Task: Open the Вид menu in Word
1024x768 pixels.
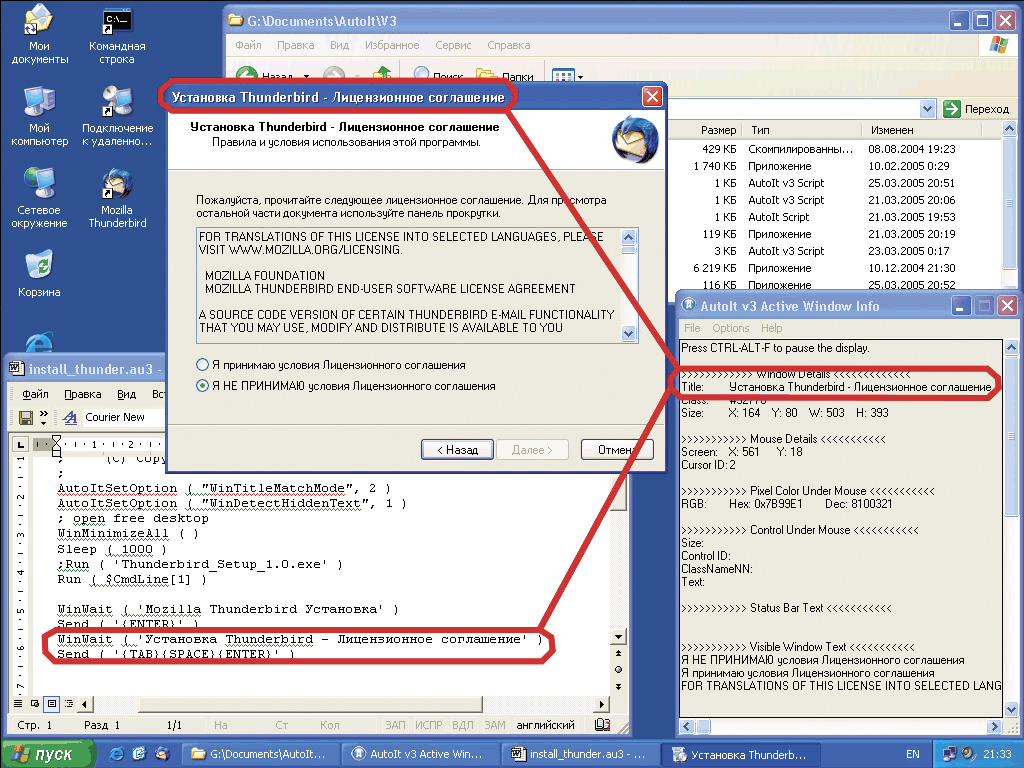Action: pyautogui.click(x=126, y=394)
